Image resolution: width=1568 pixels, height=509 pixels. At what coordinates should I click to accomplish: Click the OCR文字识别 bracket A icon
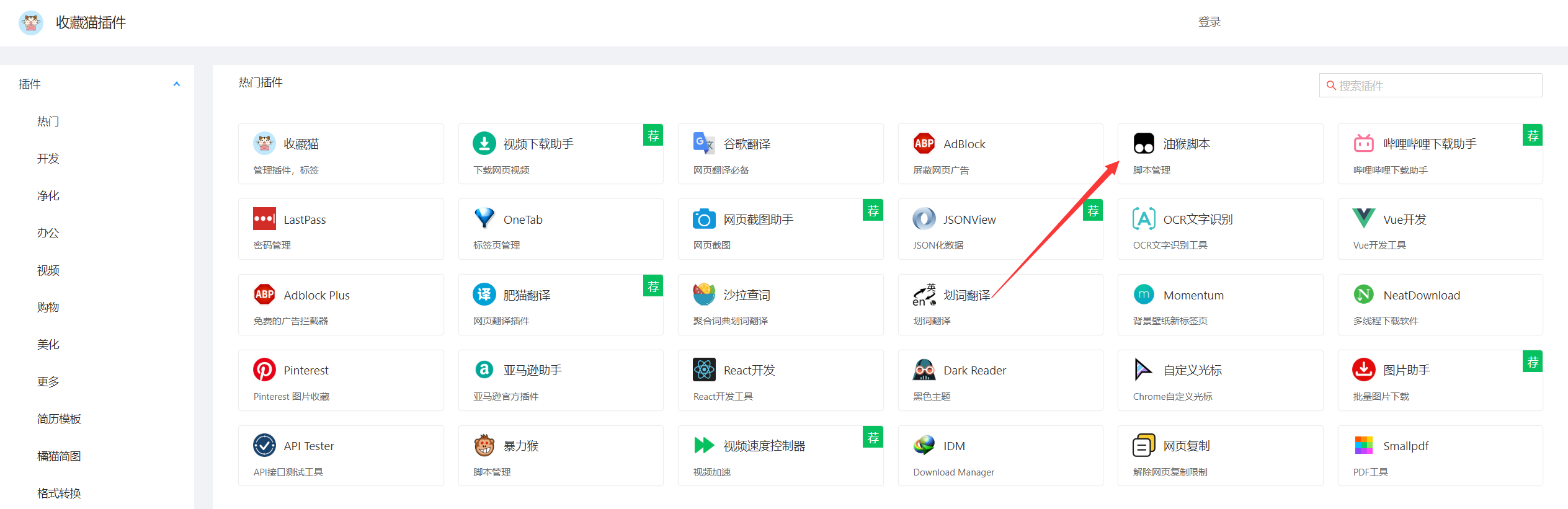[x=1144, y=219]
